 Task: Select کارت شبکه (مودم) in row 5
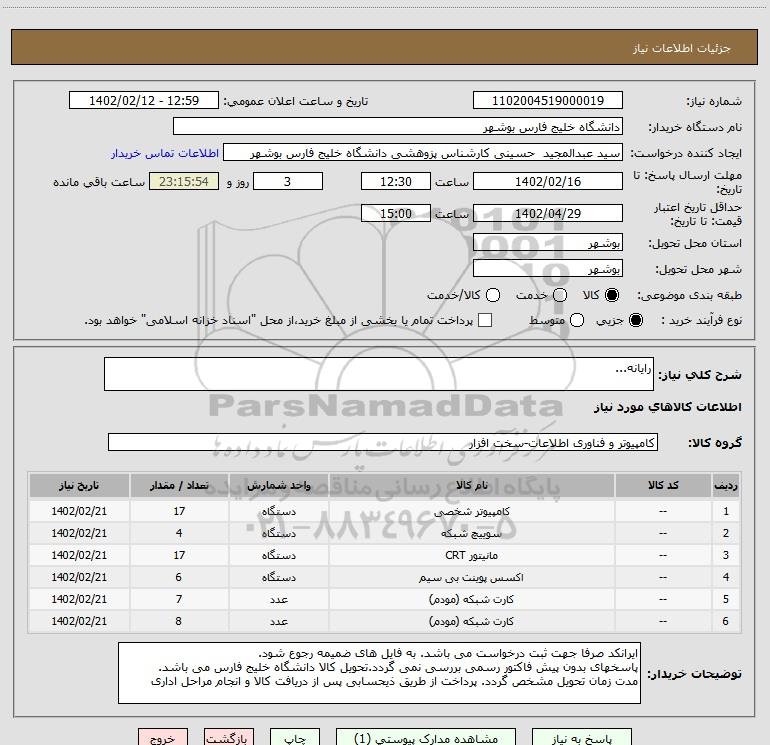pos(471,599)
